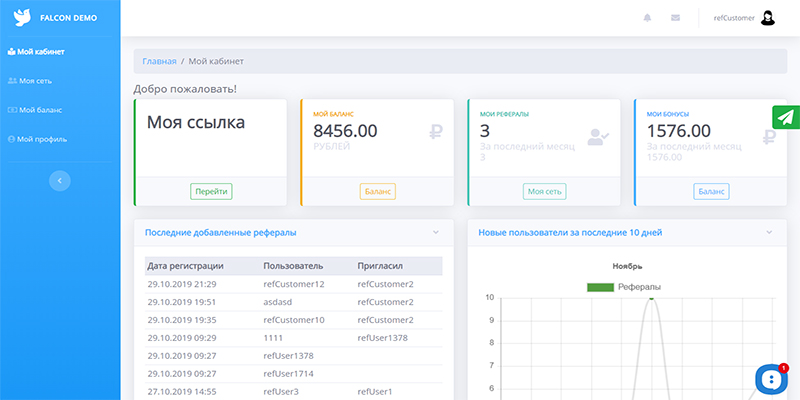Click the refCustomer user avatar
This screenshot has height=400, width=800.
[768, 18]
